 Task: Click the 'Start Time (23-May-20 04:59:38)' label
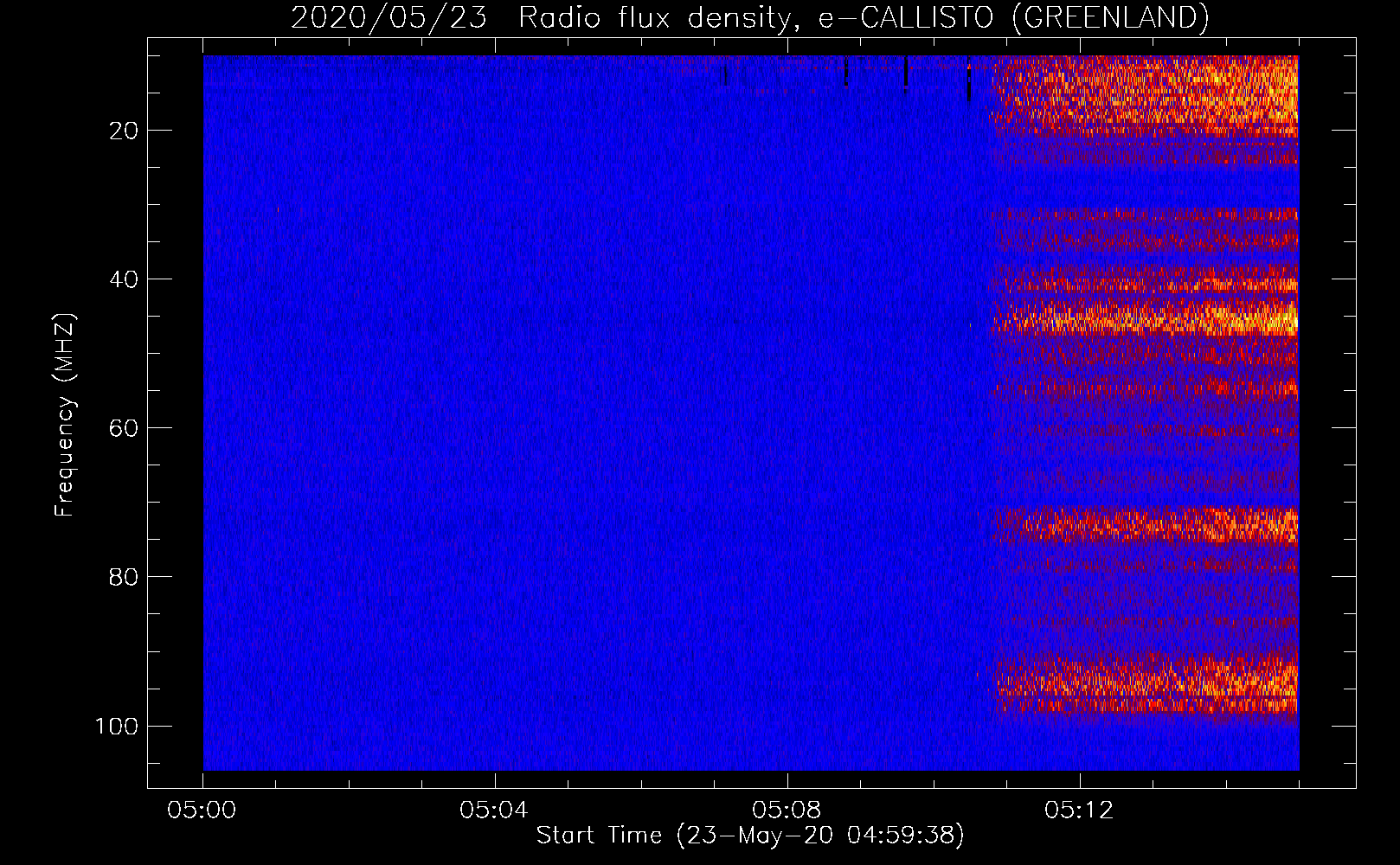coord(749,836)
